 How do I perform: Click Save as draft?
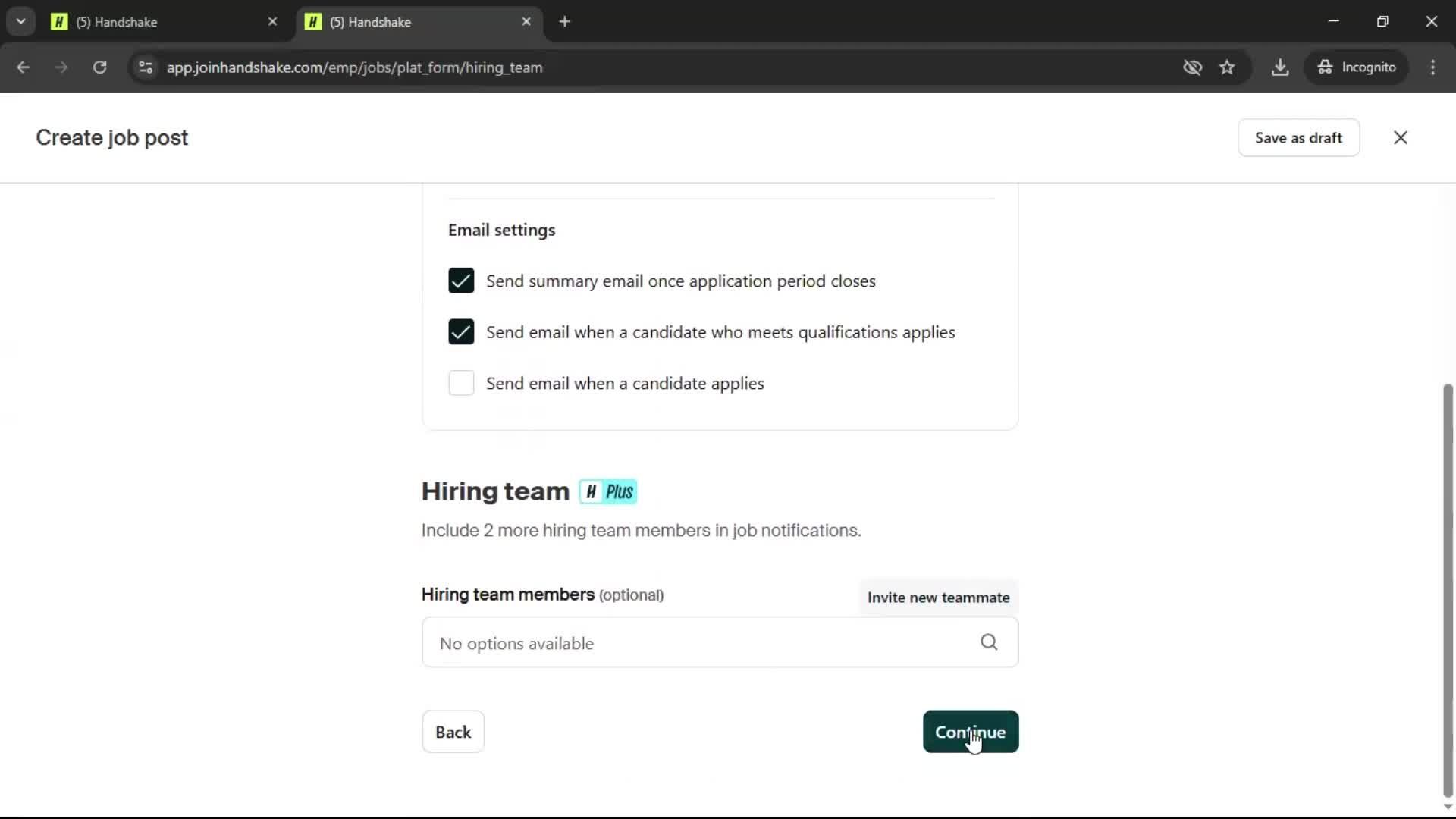(x=1298, y=137)
